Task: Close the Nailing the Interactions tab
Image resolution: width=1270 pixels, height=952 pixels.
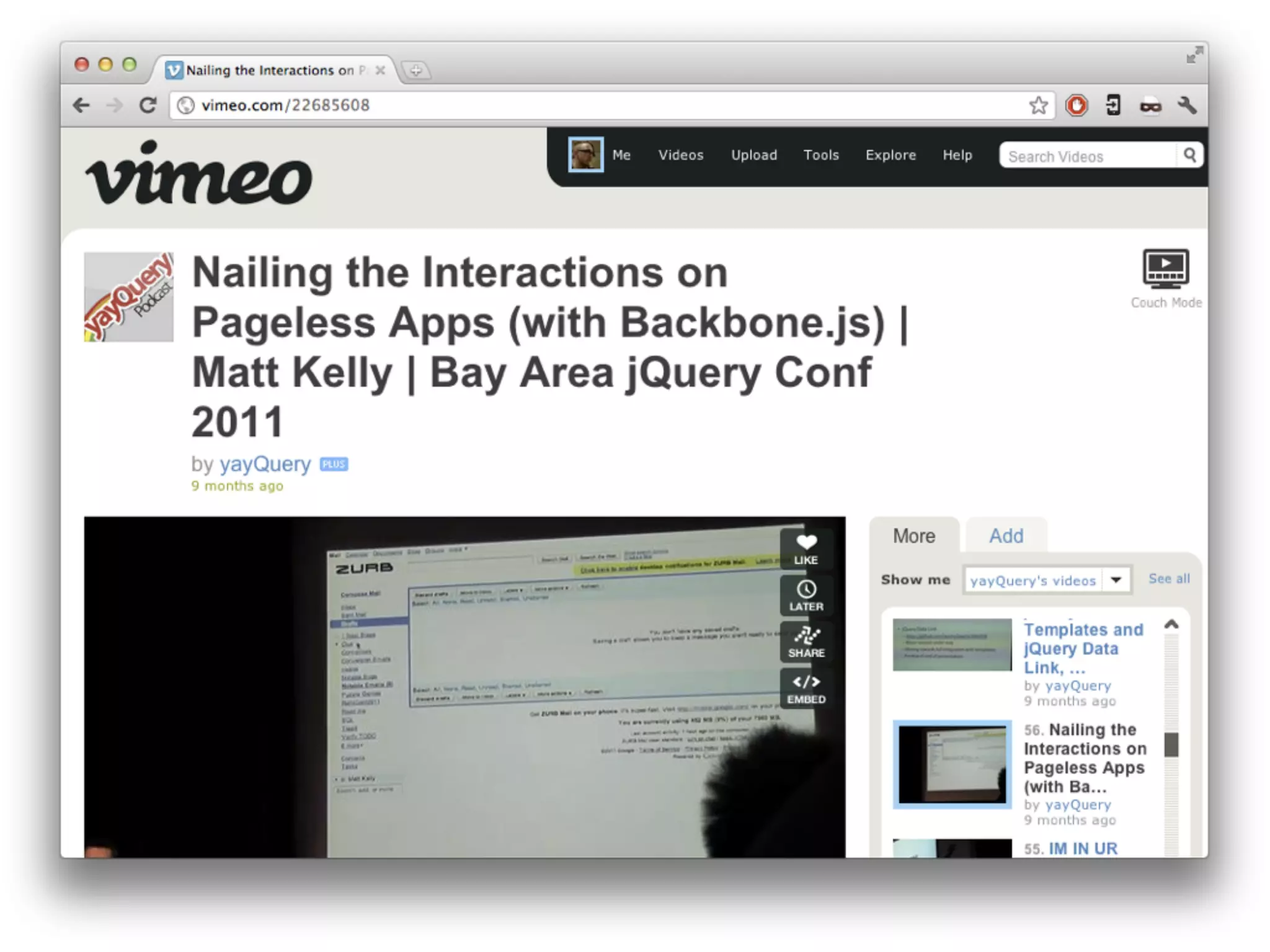Action: coord(380,70)
